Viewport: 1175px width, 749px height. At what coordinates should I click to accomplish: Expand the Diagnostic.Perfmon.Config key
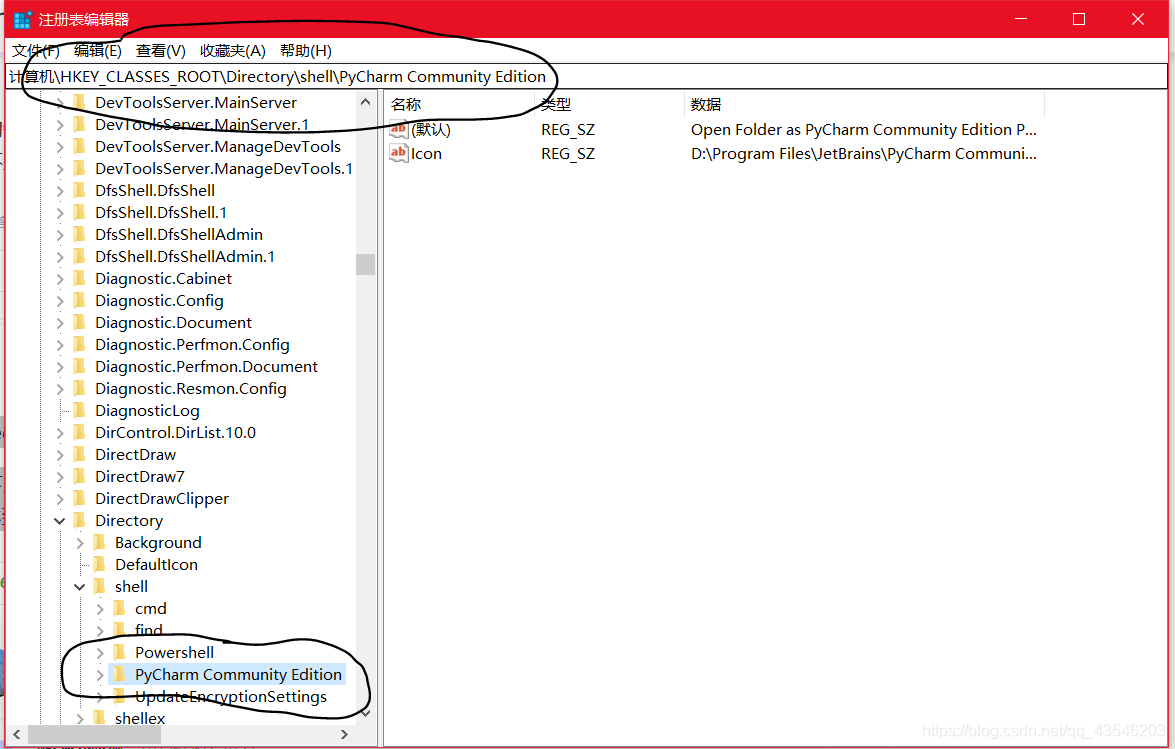click(60, 345)
